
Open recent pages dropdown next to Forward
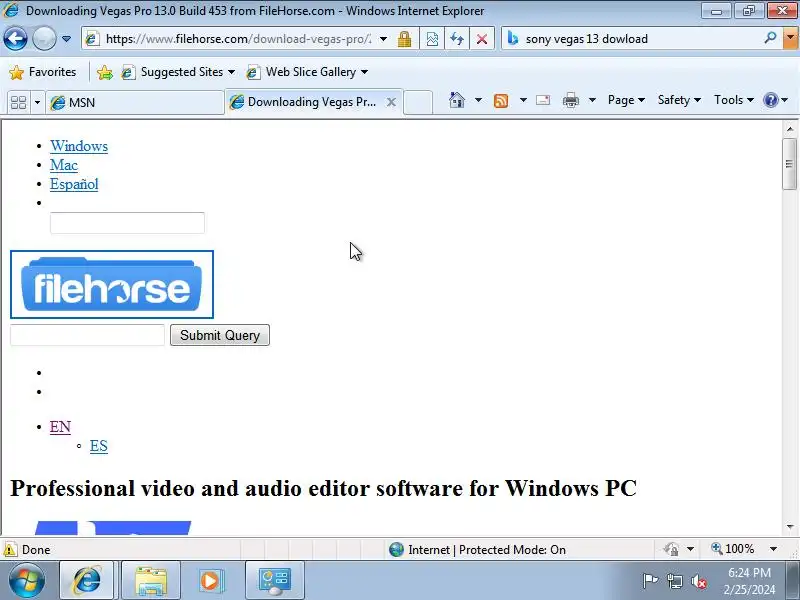pyautogui.click(x=66, y=39)
